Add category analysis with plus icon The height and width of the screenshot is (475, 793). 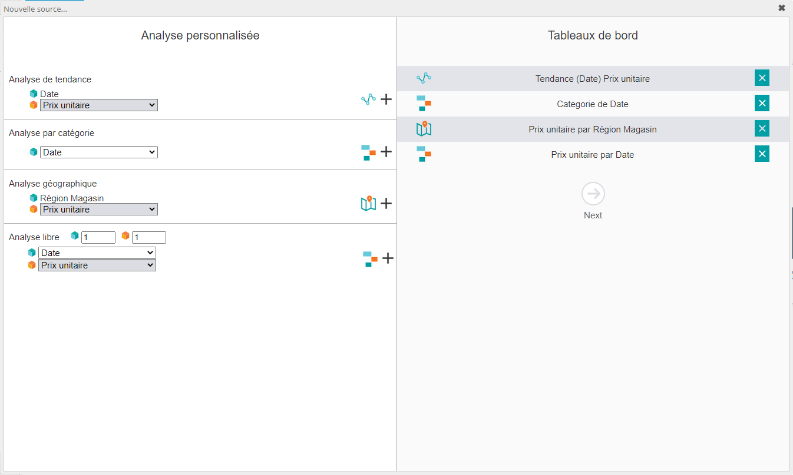point(386,152)
